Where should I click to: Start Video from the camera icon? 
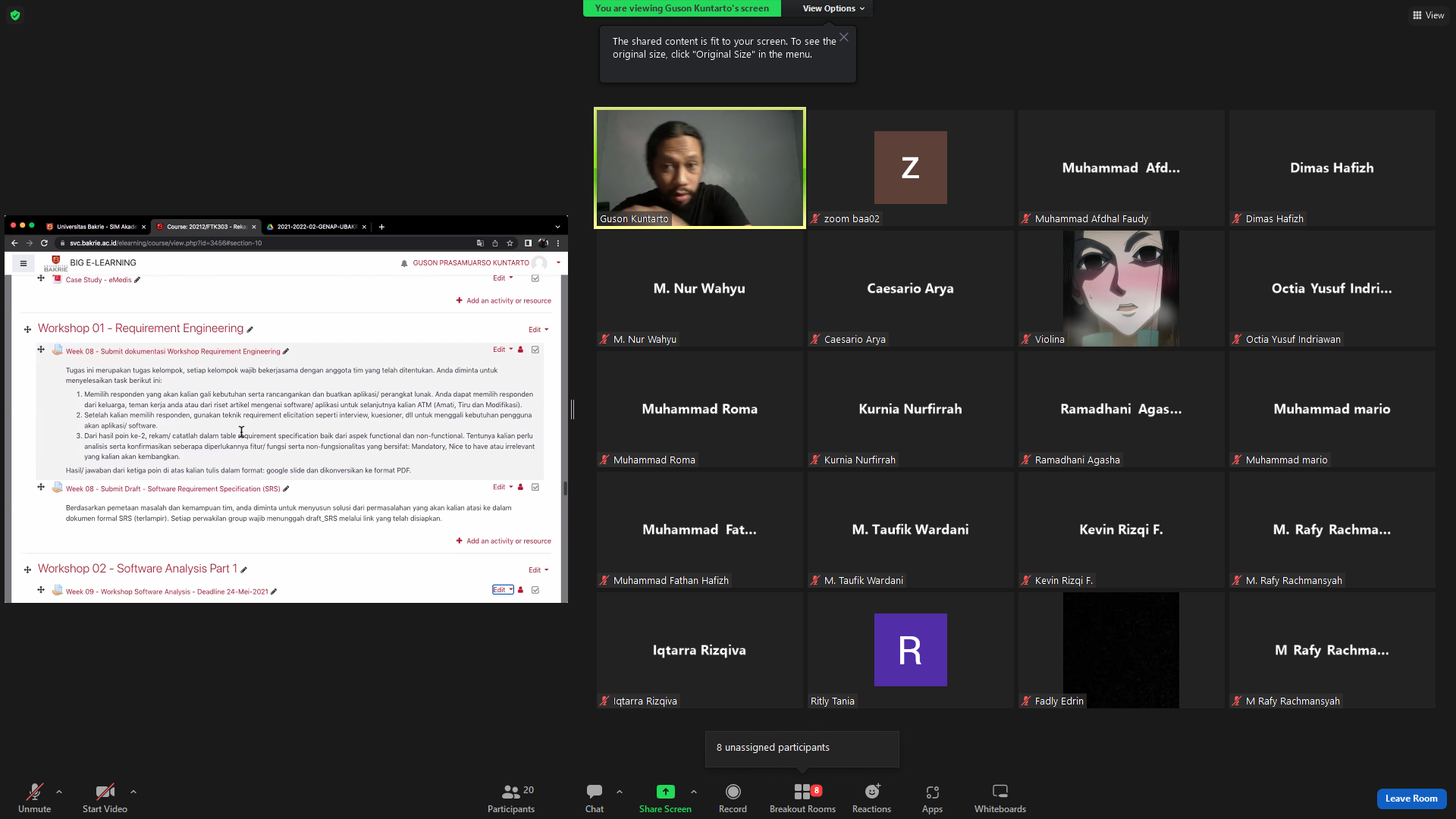point(105,798)
